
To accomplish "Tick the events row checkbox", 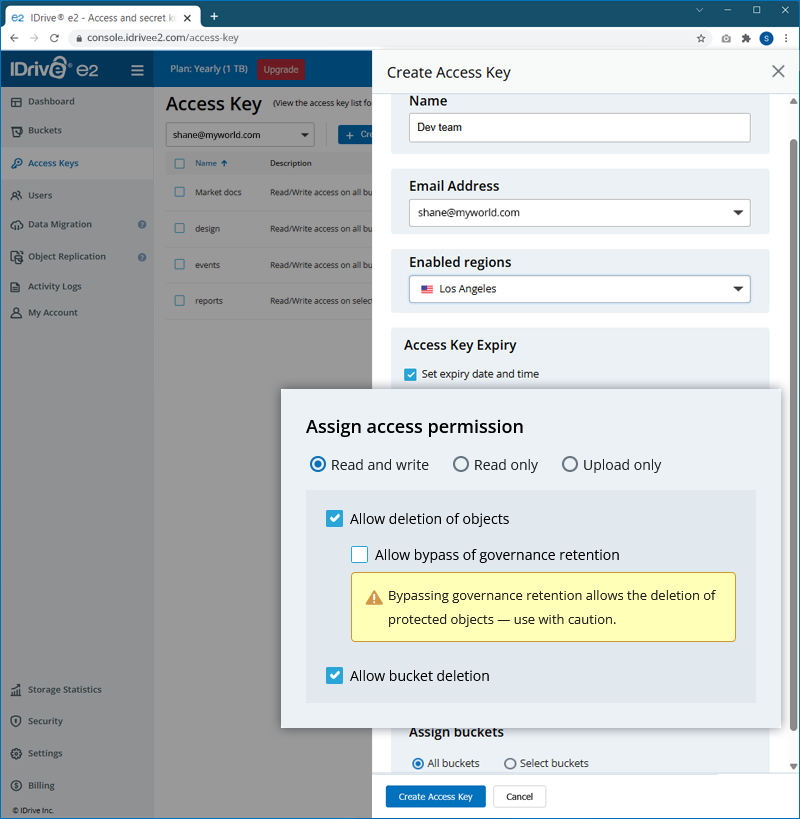I will click(x=180, y=264).
